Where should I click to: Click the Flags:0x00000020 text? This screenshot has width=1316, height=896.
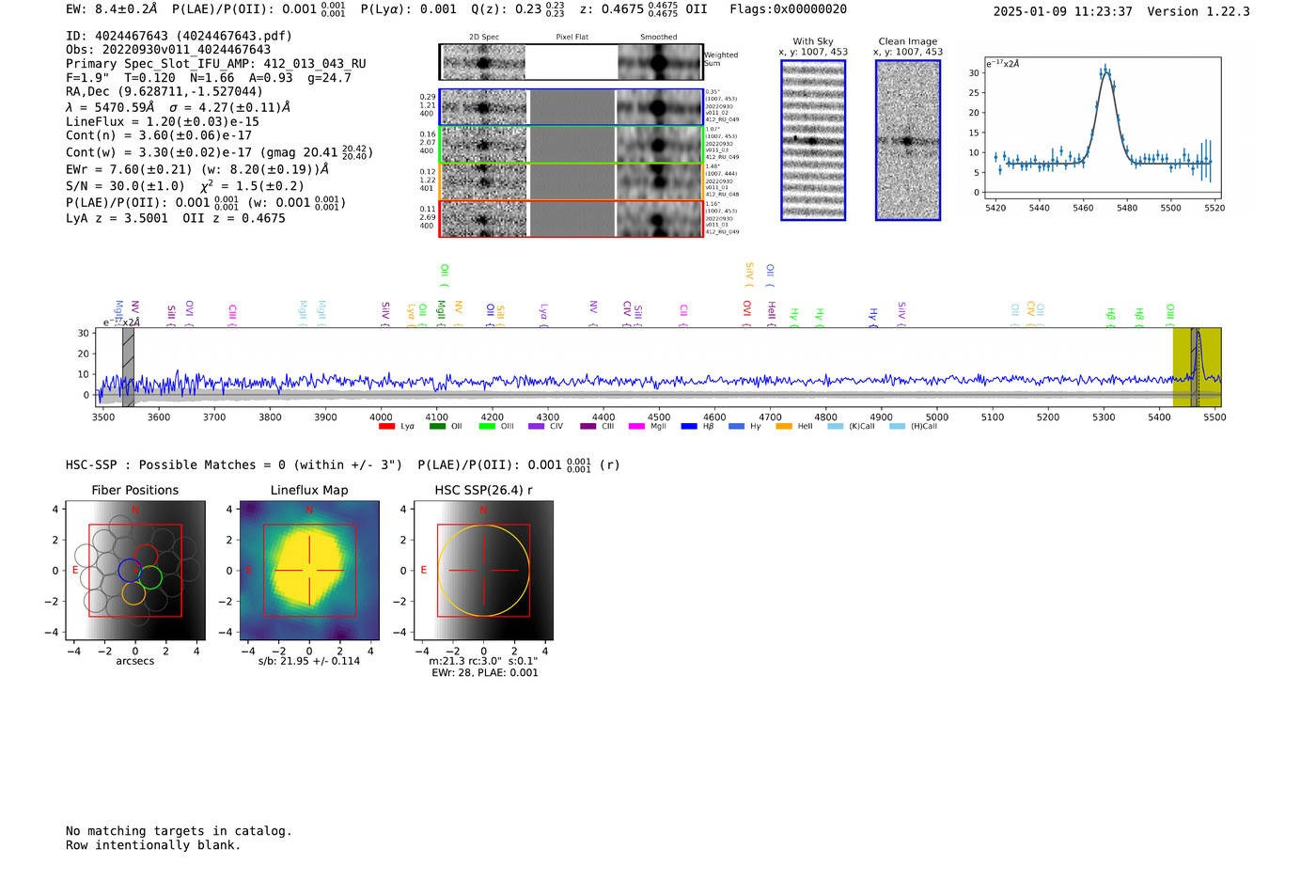[788, 9]
